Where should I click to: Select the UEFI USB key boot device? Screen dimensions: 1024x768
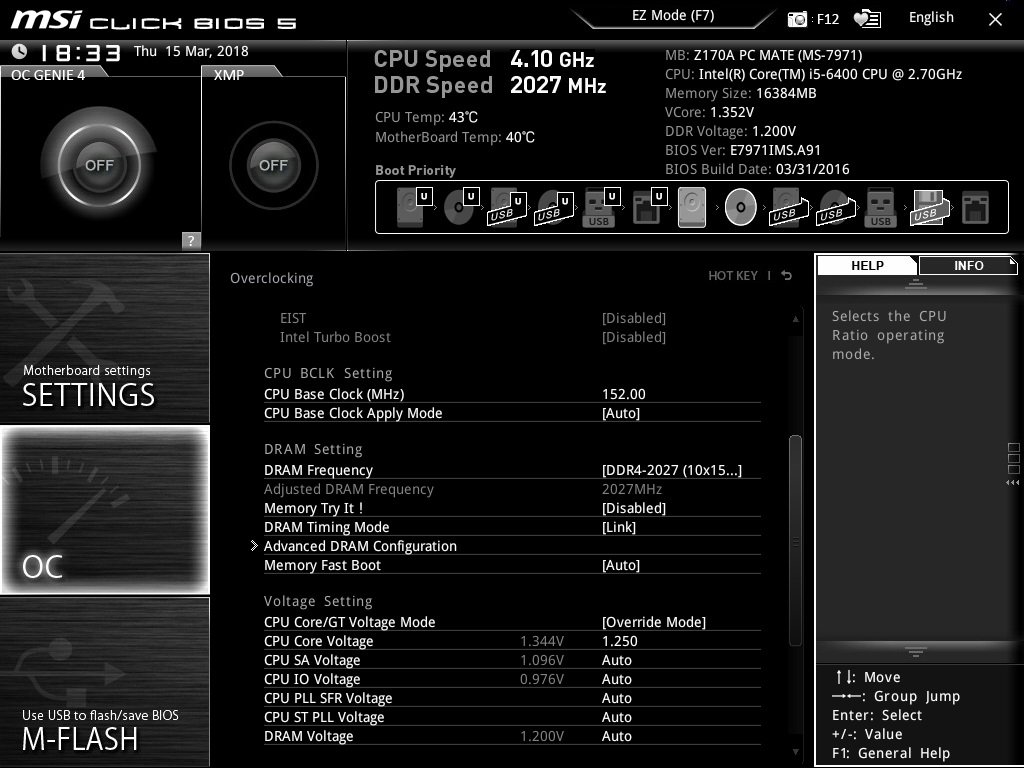pyautogui.click(x=600, y=207)
